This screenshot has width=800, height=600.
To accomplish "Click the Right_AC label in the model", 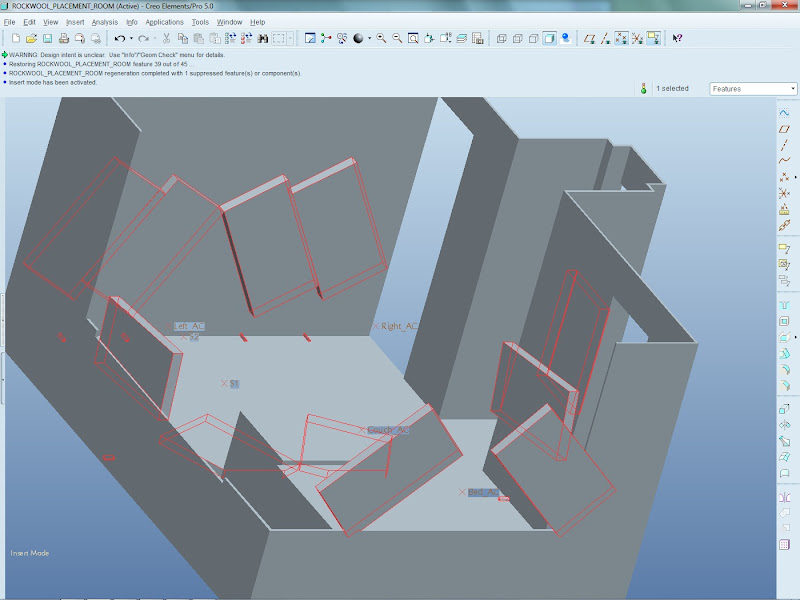I will point(398,326).
